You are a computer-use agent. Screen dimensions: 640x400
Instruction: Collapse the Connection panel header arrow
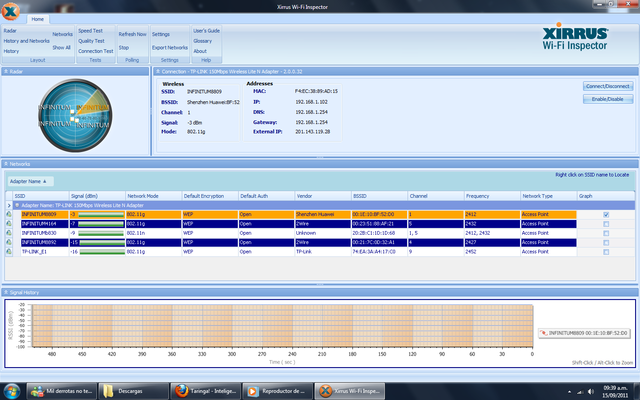pos(158,71)
